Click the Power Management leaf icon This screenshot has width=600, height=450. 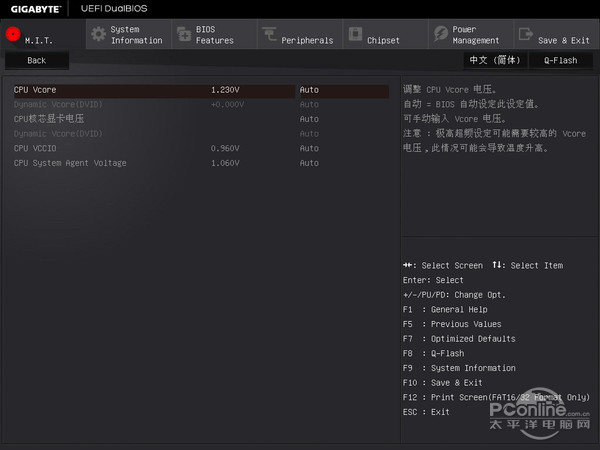(x=441, y=34)
